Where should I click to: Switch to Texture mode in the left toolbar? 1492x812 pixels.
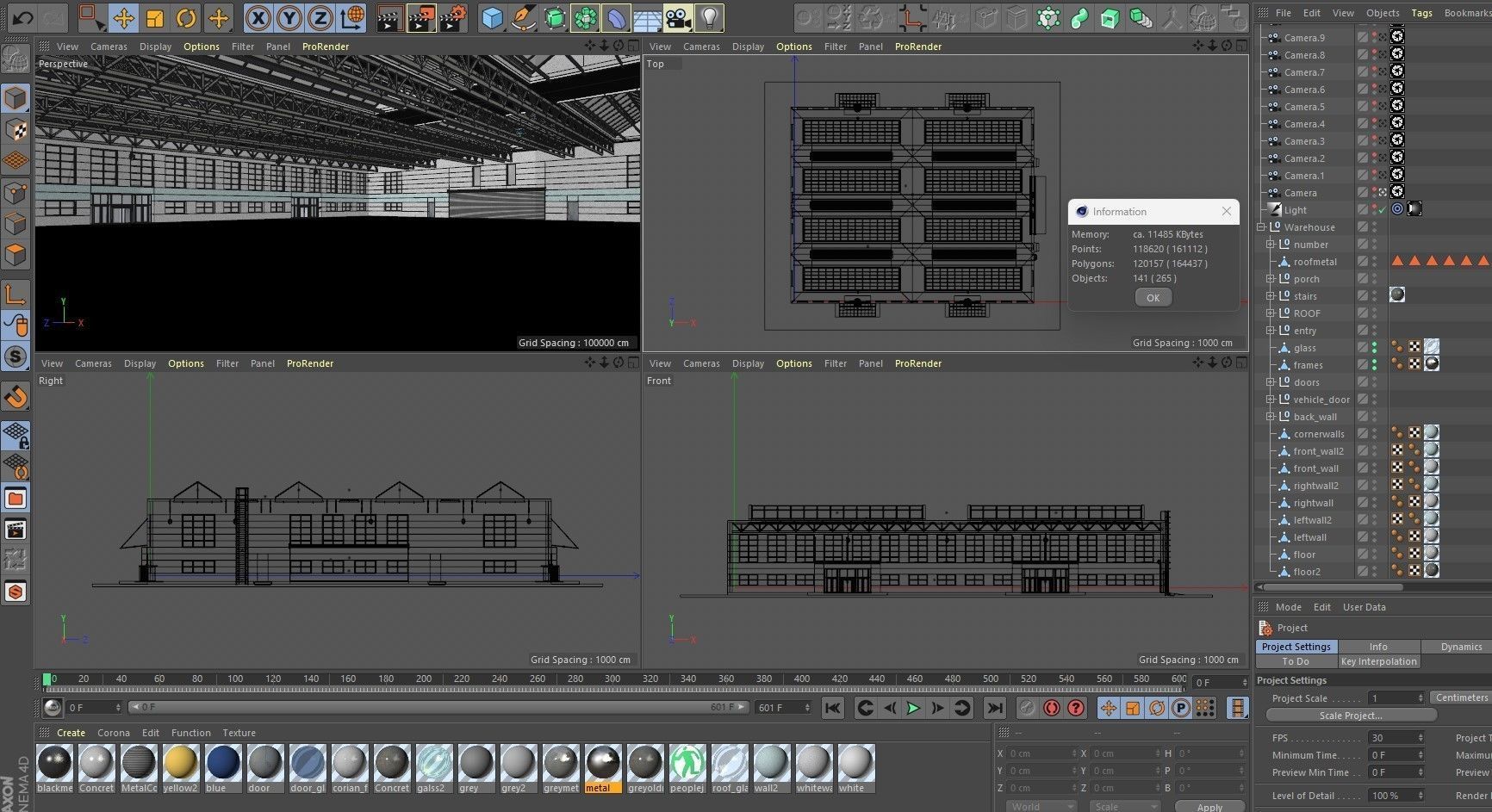pyautogui.click(x=16, y=129)
